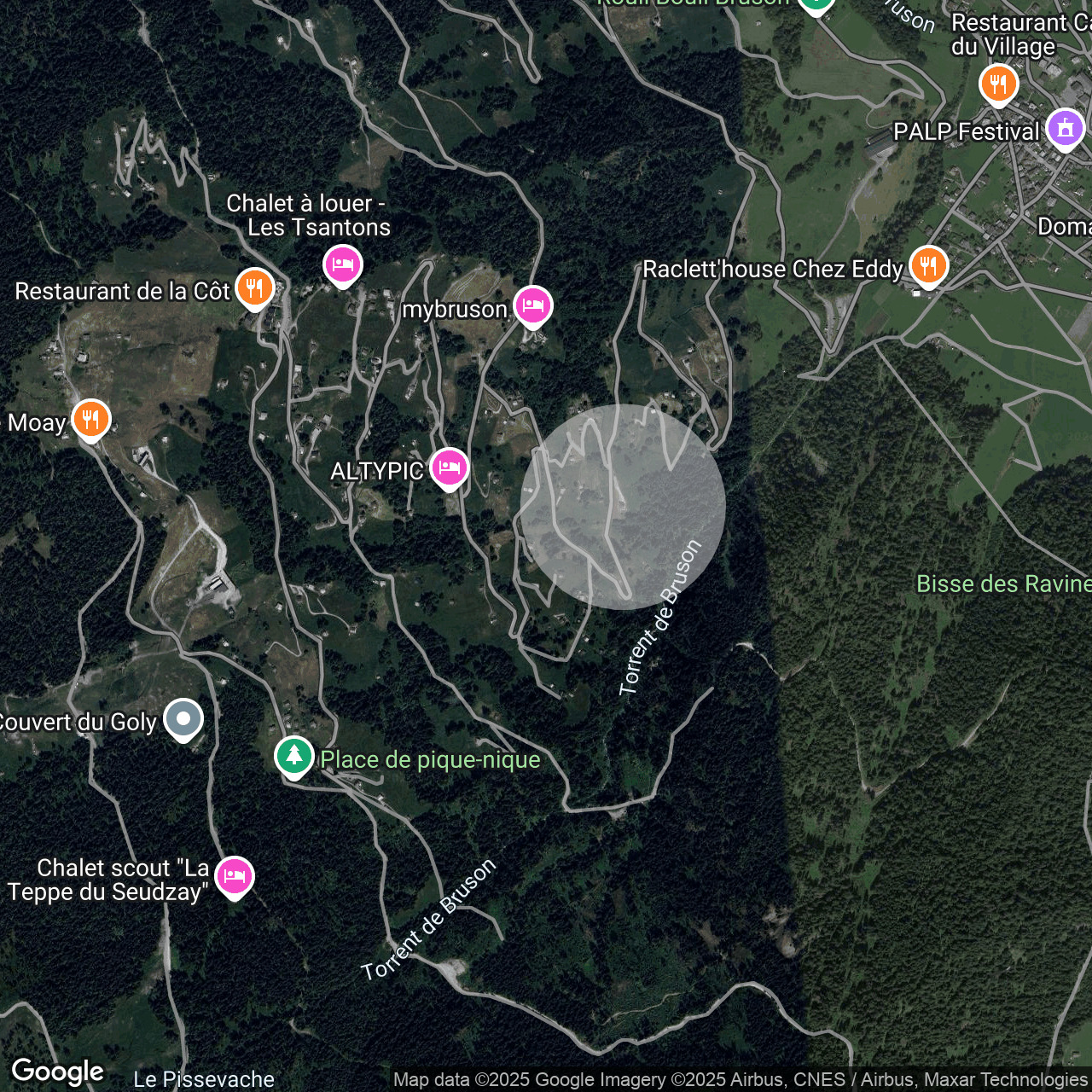Open Restaurant de la Côt orange pin
The width and height of the screenshot is (1092, 1092).
point(254,288)
